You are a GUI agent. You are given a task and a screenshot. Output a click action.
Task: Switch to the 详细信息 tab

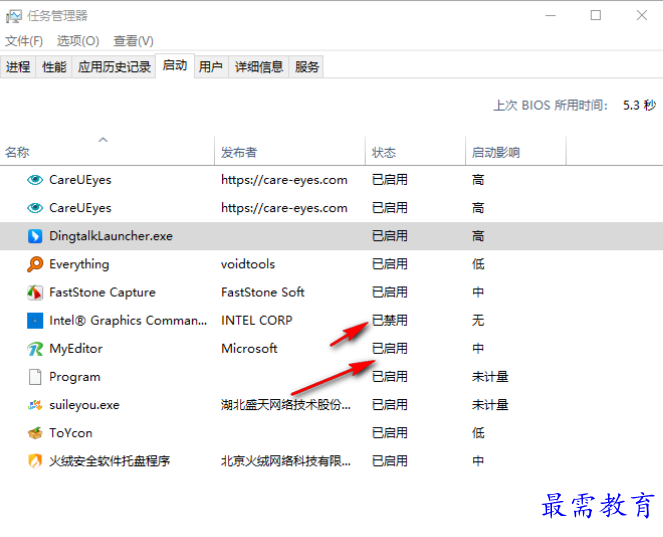259,67
